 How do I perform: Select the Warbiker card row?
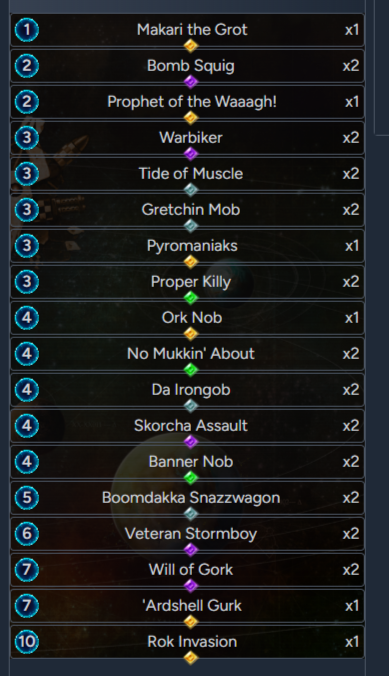[187, 138]
